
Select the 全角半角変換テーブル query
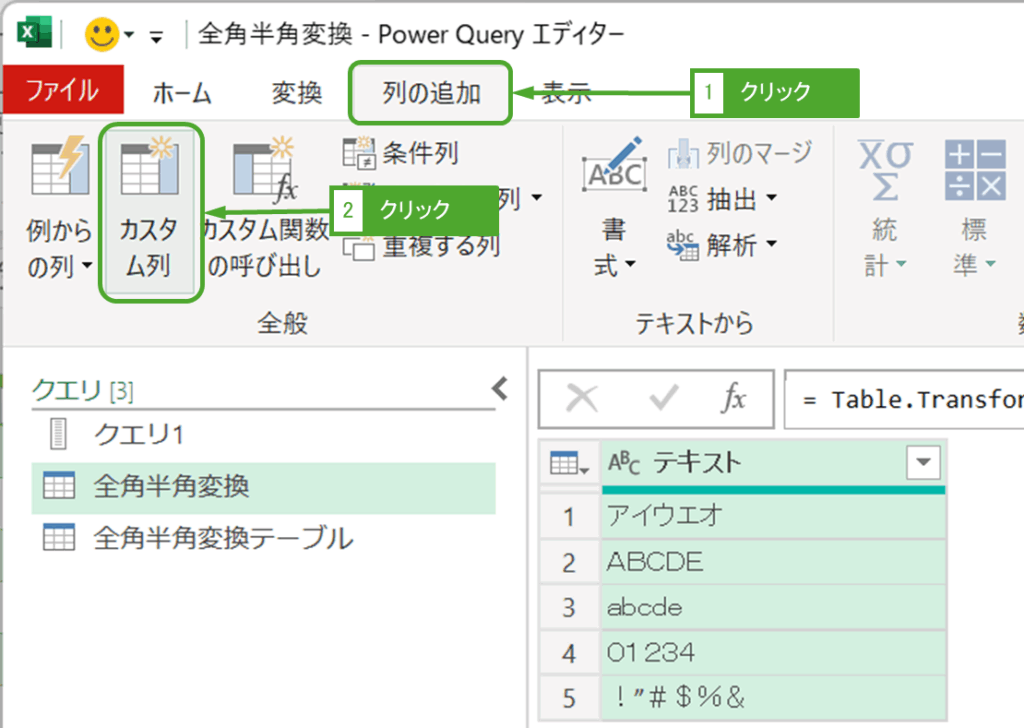(x=263, y=538)
